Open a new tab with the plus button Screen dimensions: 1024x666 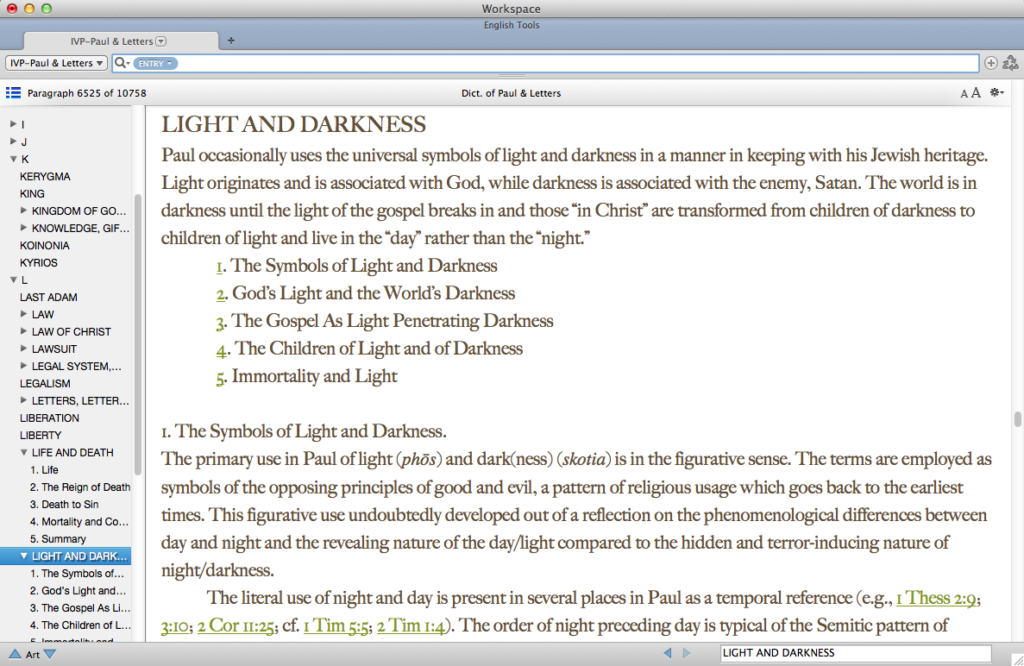pos(231,42)
